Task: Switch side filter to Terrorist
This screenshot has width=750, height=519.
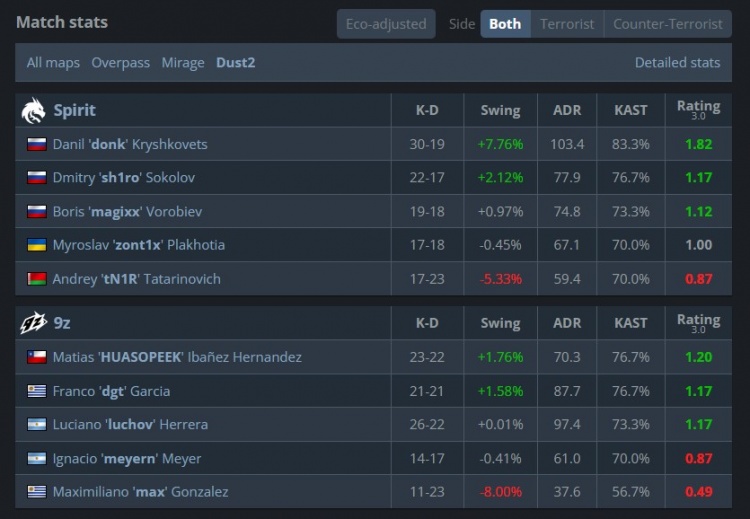Action: coord(567,24)
